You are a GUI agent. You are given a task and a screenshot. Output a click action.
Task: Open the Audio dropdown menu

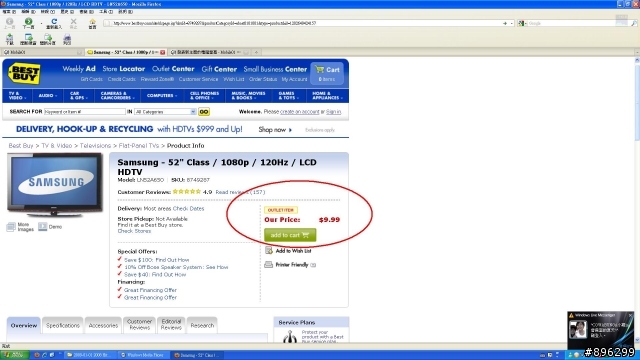click(48, 96)
